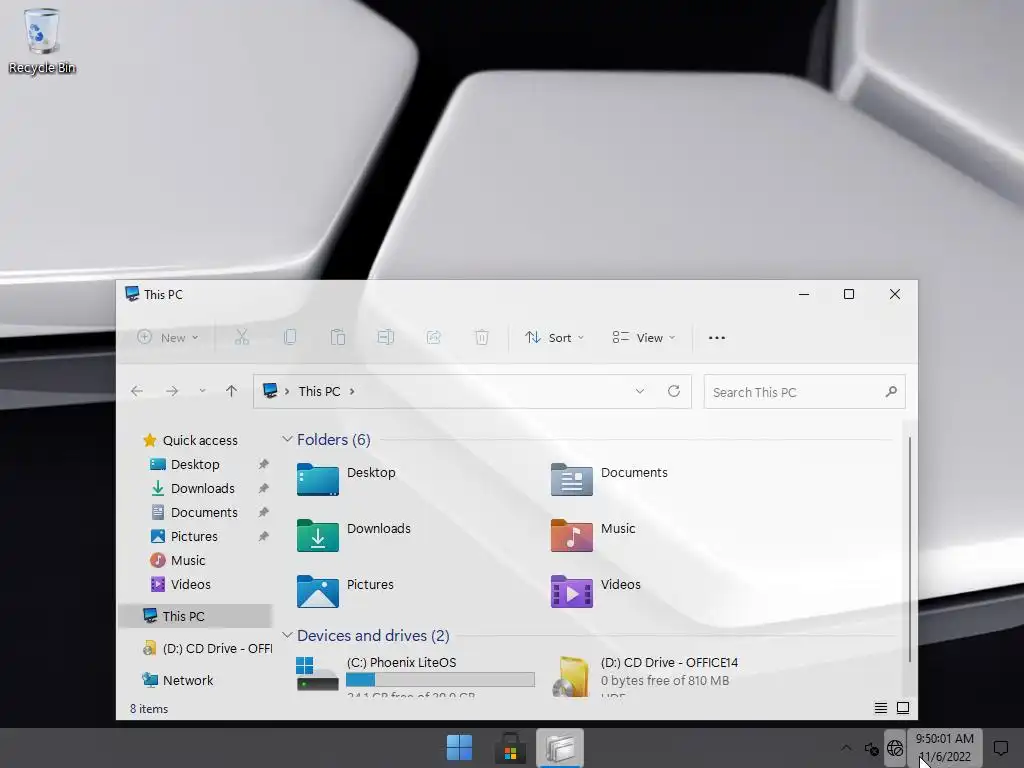Click the C: drive usage bar
1024x768 pixels.
[440, 680]
